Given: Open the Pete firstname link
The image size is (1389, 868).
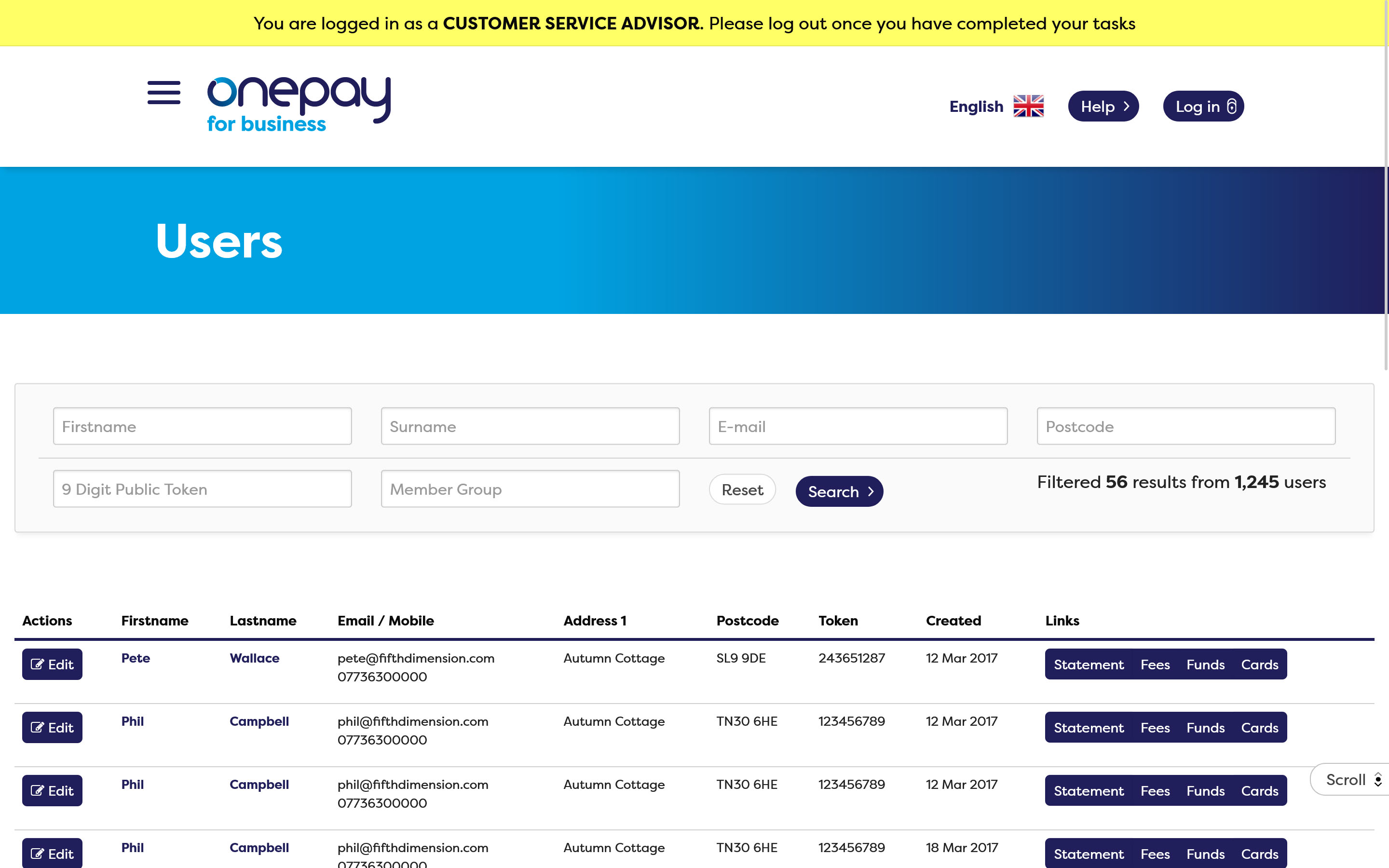Looking at the screenshot, I should pos(136,658).
